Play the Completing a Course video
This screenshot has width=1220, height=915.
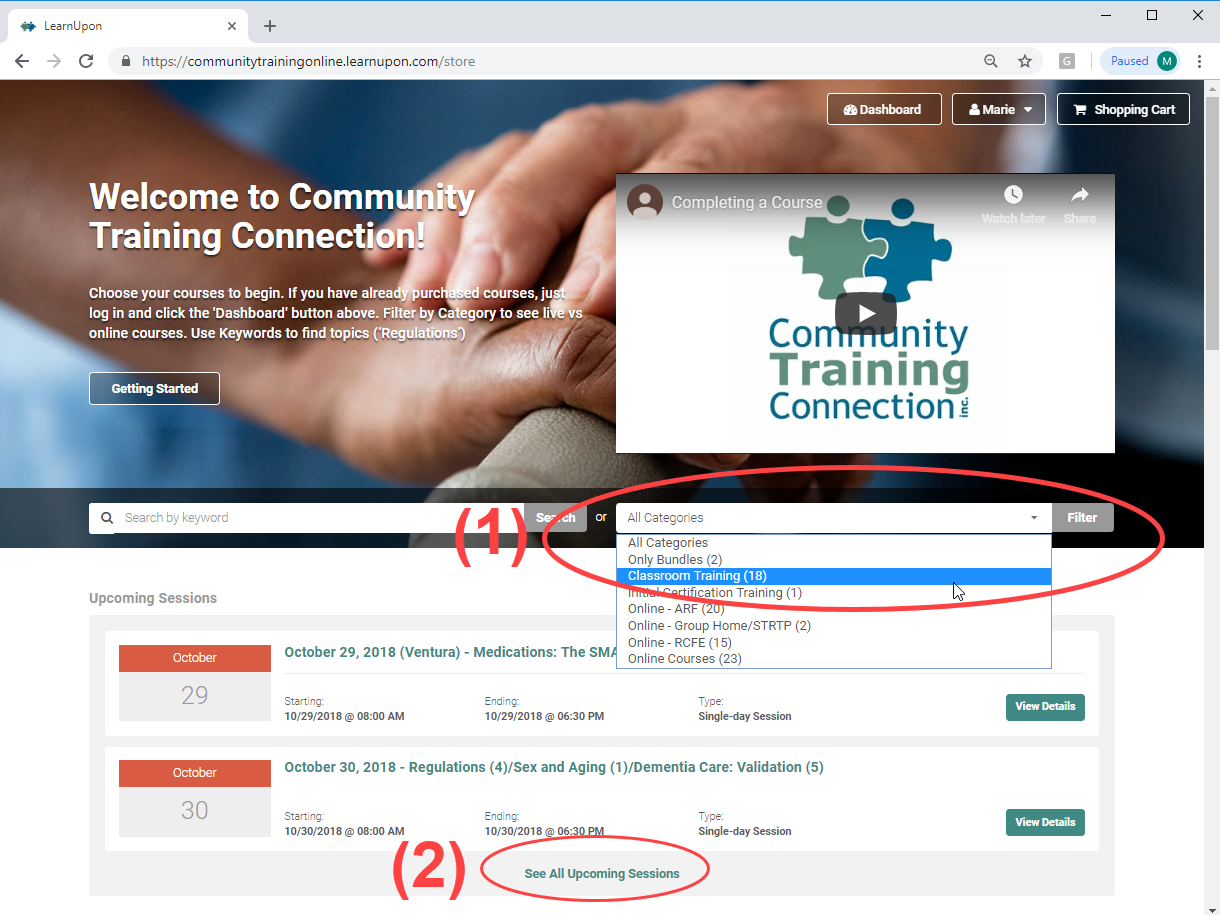(865, 312)
